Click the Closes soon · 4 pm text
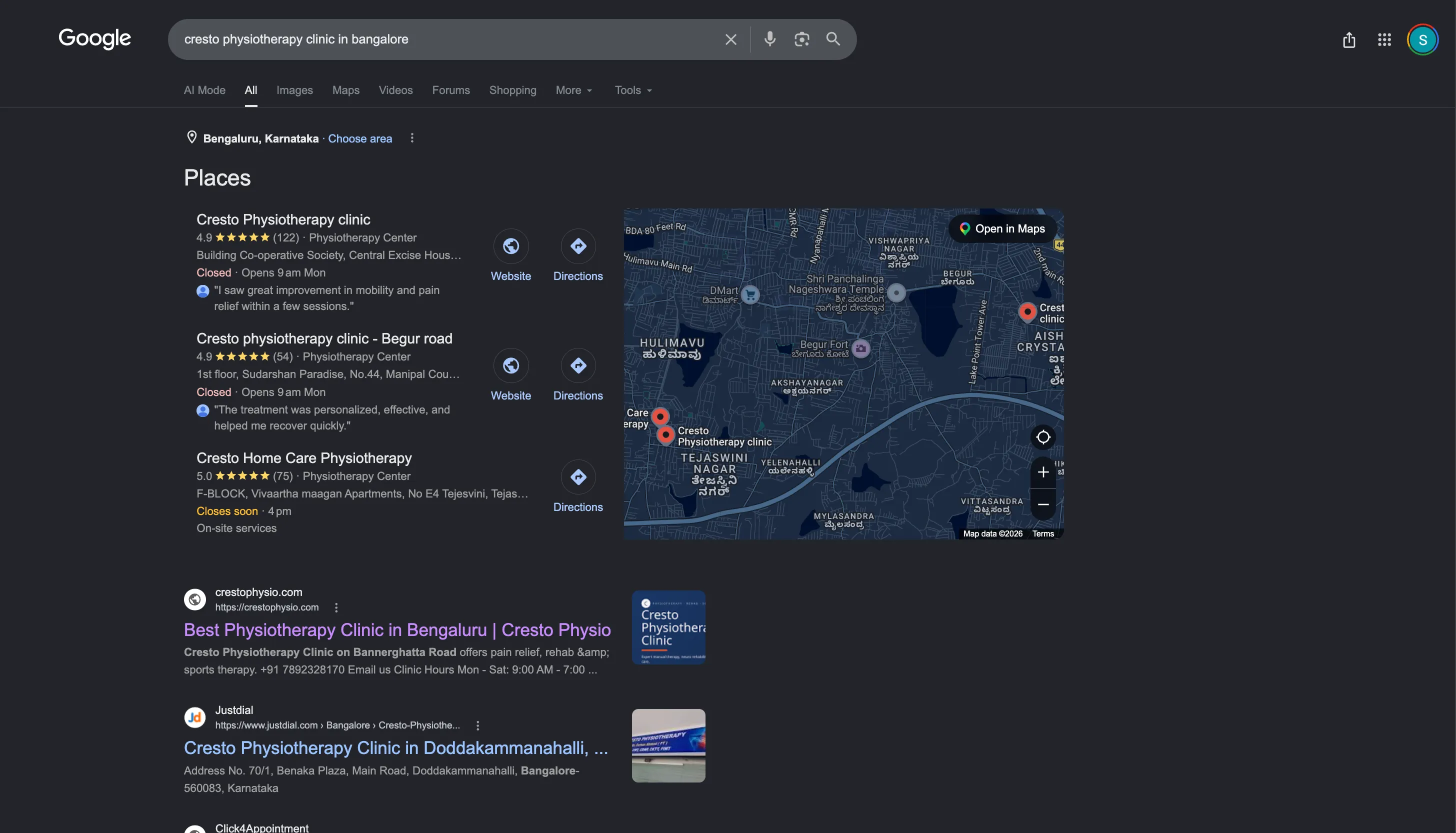 point(243,511)
